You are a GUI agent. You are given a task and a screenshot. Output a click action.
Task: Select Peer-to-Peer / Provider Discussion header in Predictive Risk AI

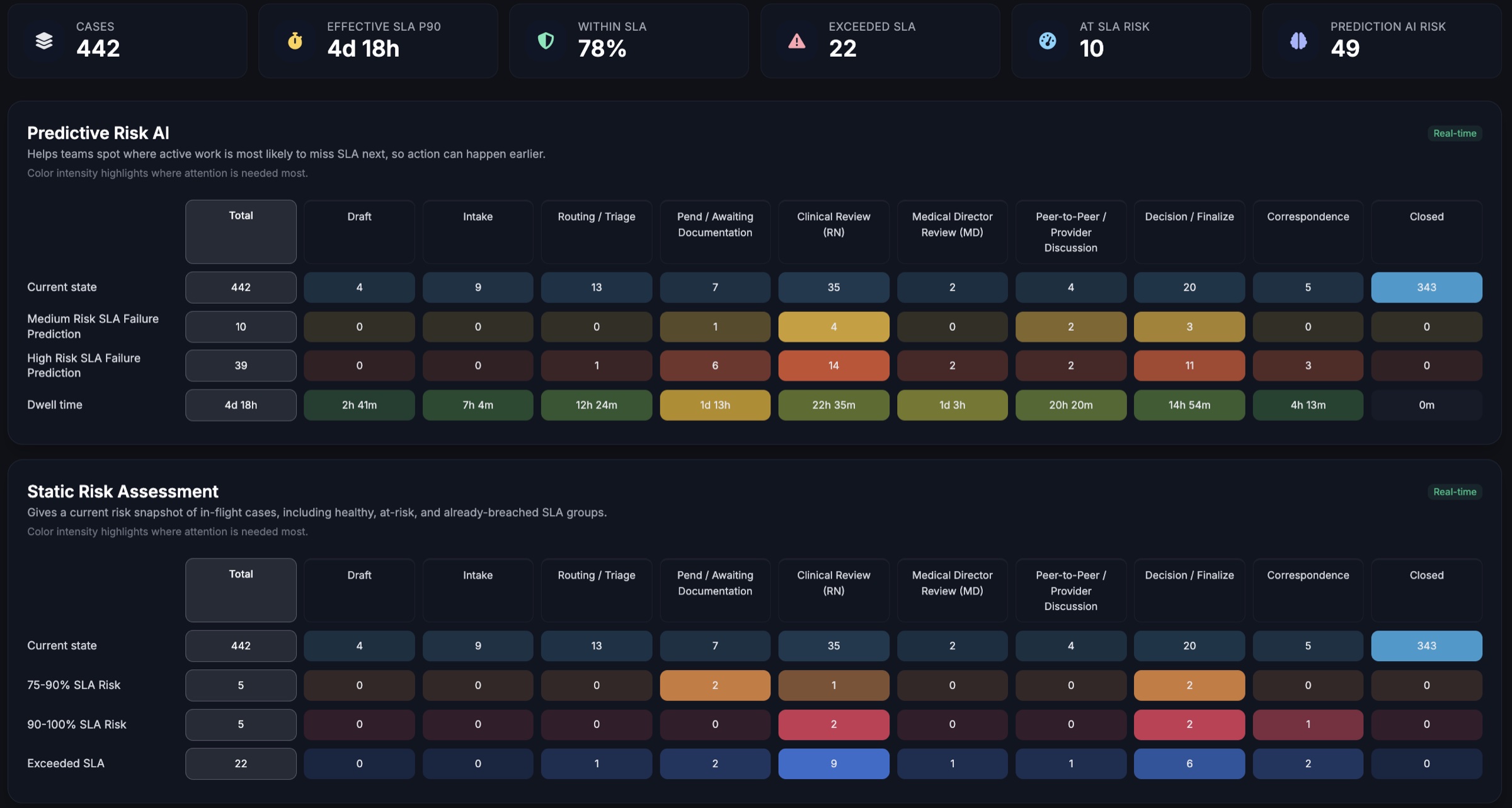[1071, 231]
